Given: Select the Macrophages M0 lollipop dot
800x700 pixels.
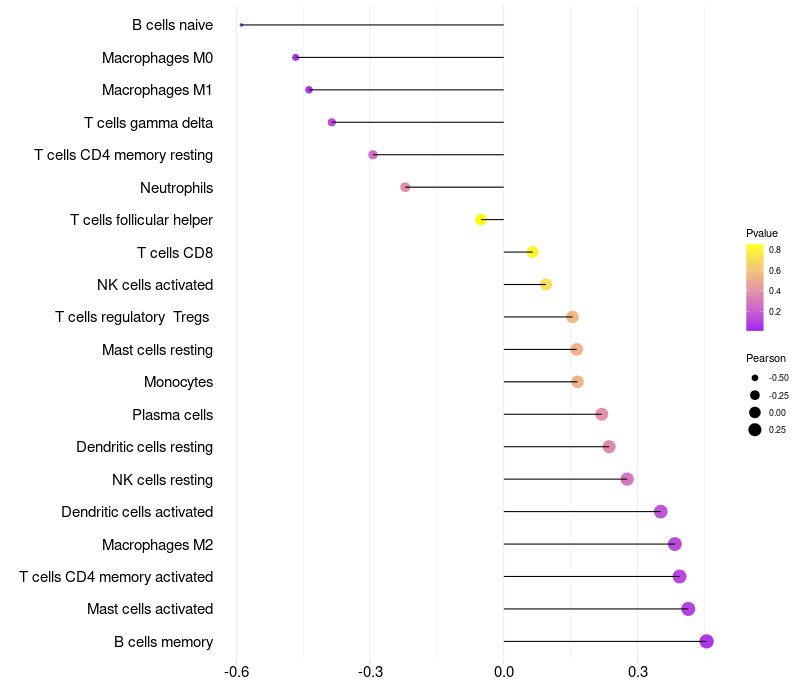Looking at the screenshot, I should (x=296, y=57).
